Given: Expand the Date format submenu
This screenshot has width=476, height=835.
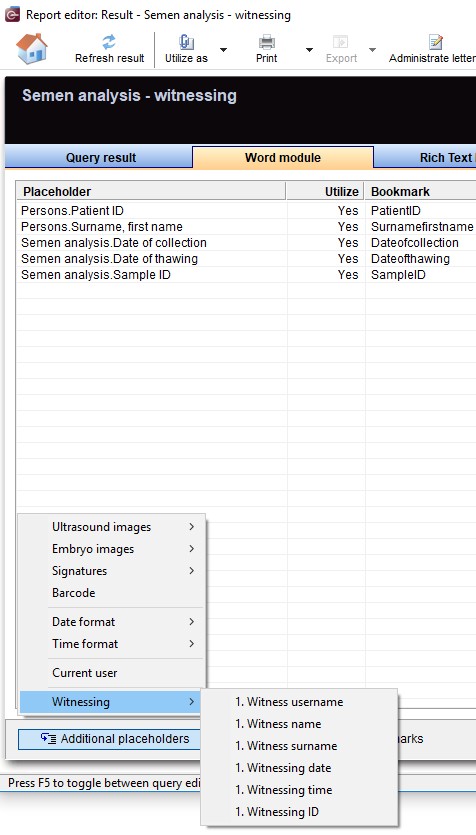Looking at the screenshot, I should [112, 621].
